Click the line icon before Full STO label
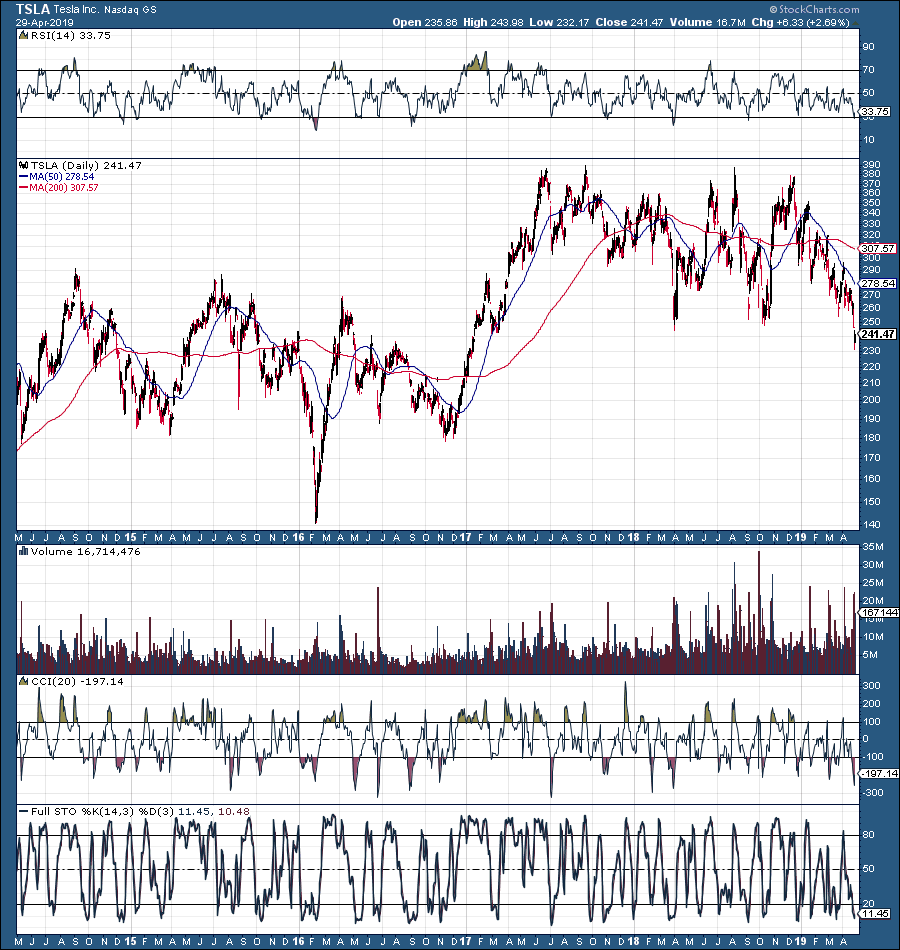 tap(24, 811)
